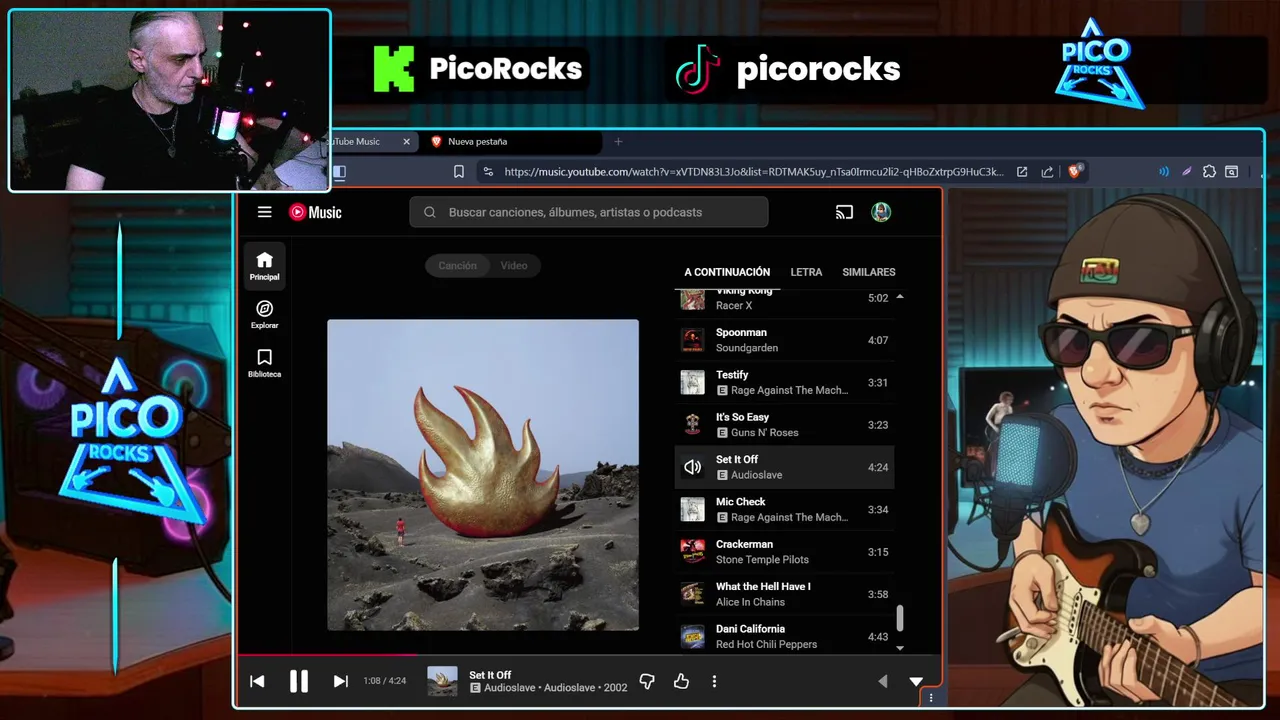Open the Biblioteca library section

point(264,364)
